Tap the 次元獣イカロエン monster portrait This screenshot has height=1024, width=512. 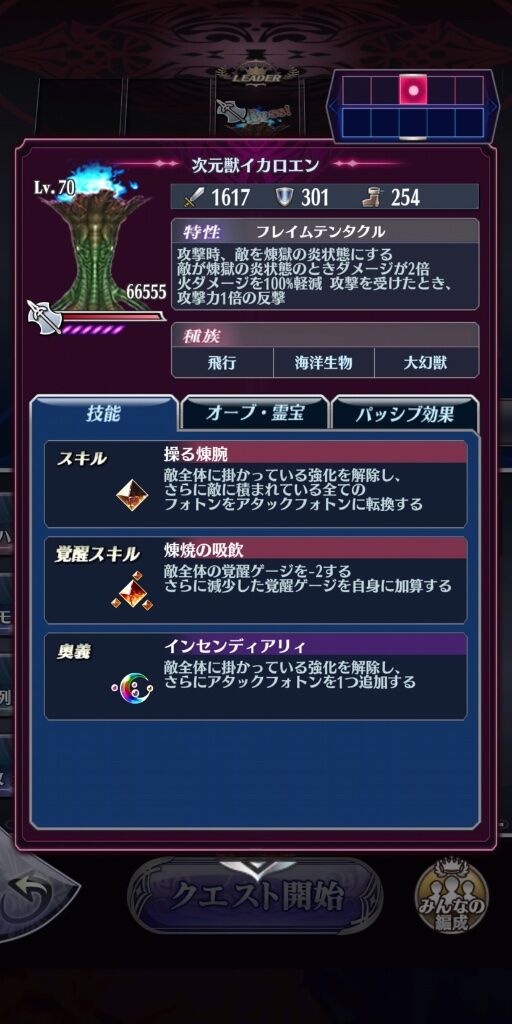tap(98, 238)
